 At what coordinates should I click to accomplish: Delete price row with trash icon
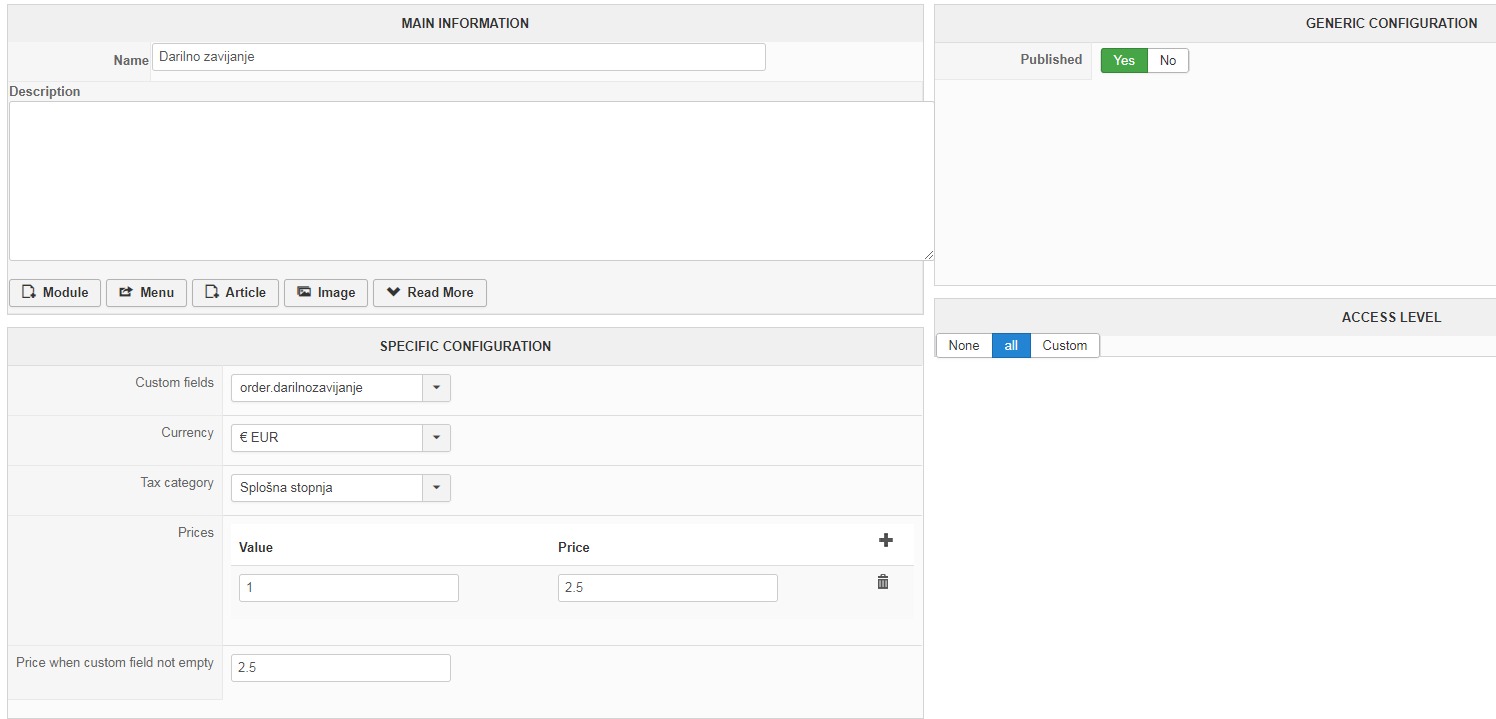[x=883, y=582]
